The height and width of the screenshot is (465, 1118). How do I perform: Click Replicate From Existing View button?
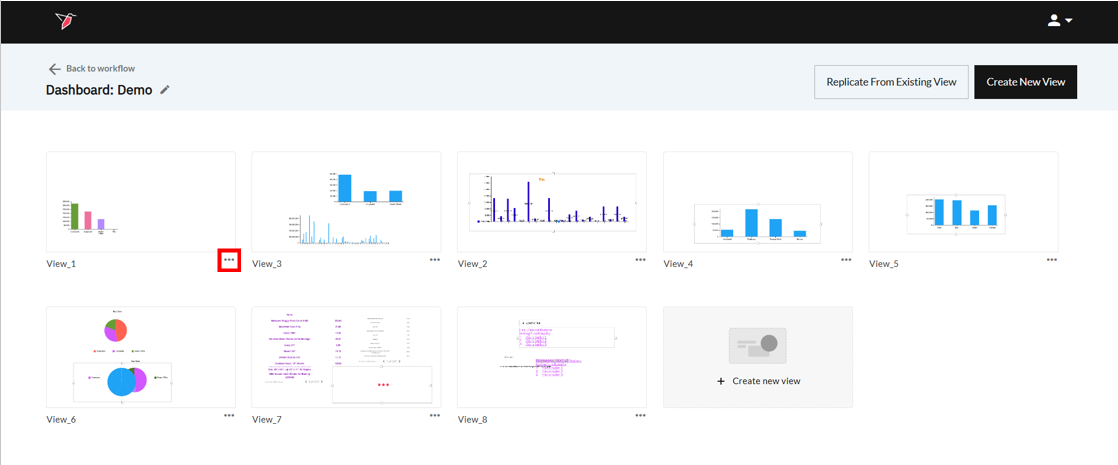click(x=891, y=82)
